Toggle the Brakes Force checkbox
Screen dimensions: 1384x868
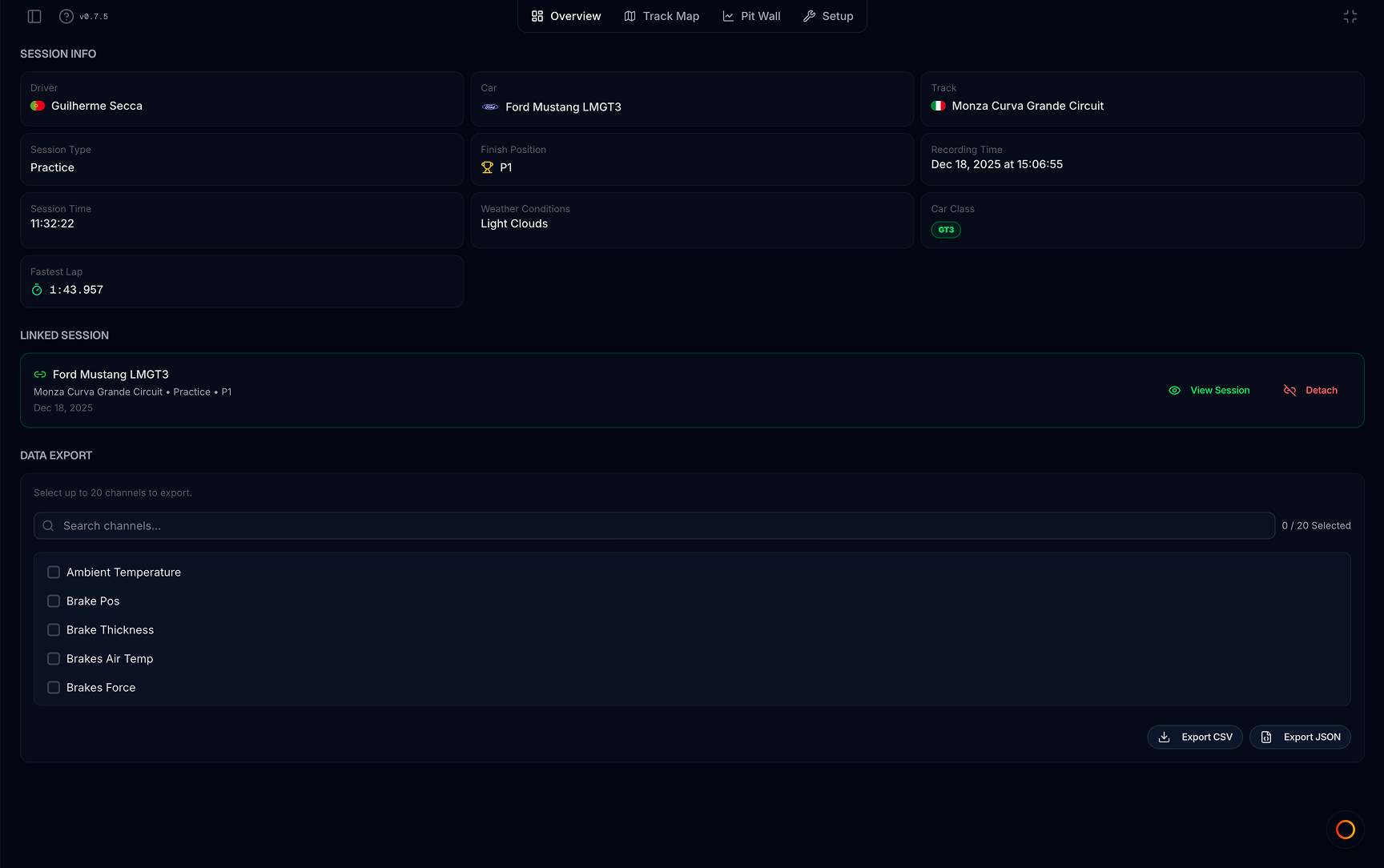tap(54, 687)
